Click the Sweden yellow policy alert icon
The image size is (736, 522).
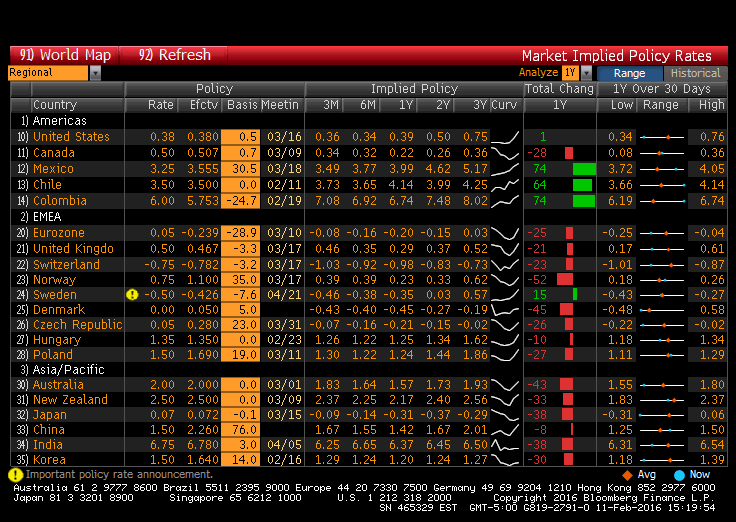[x=132, y=295]
